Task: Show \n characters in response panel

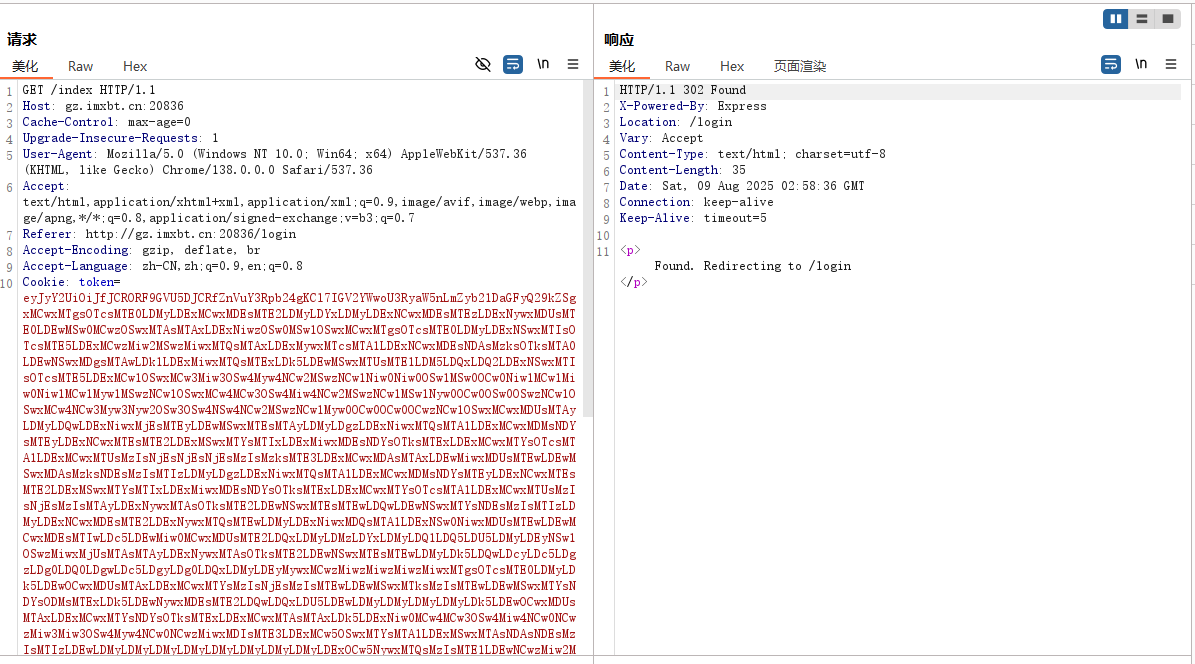Action: pyautogui.click(x=1141, y=64)
